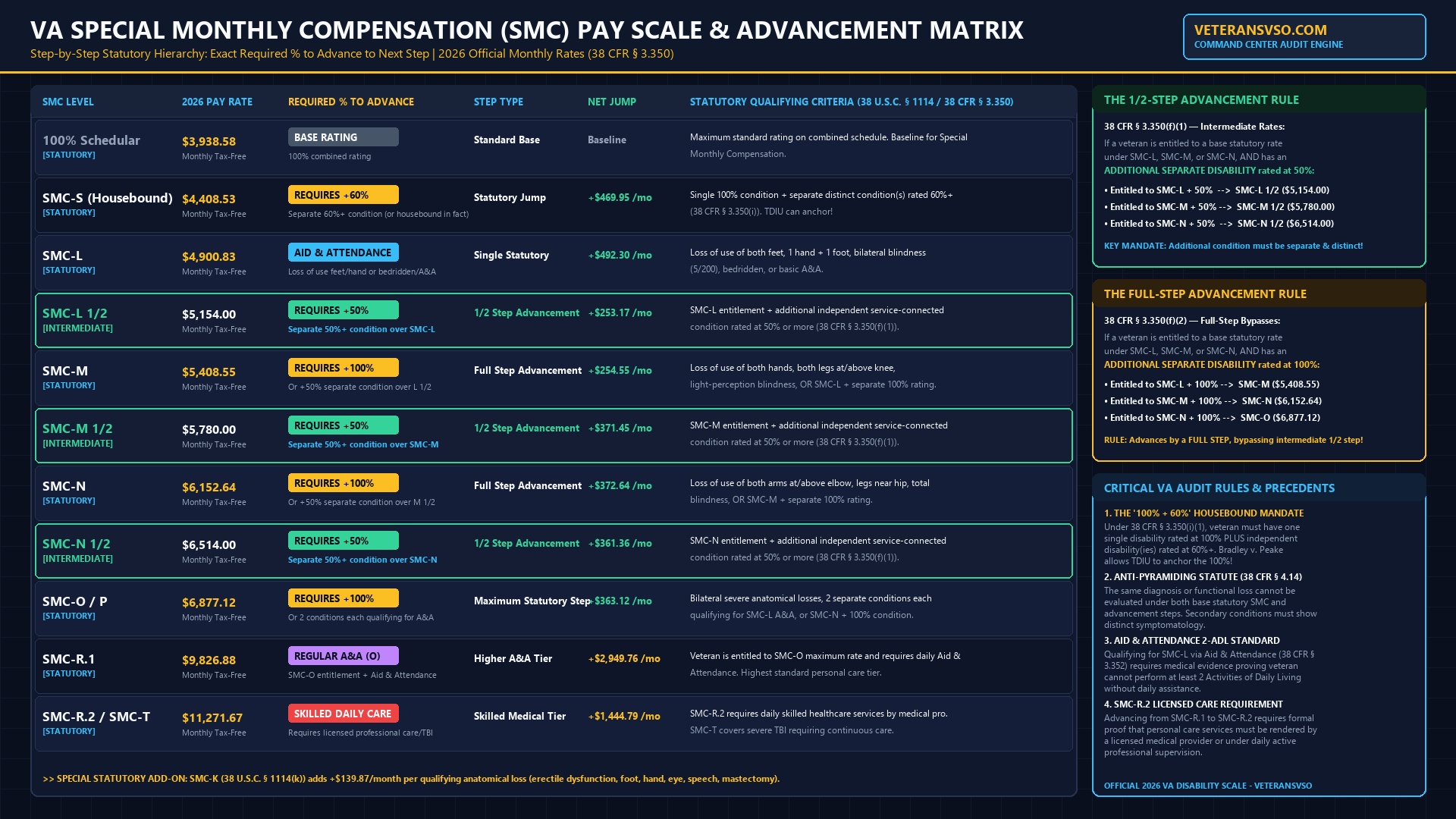Click the BASE RATING badge
This screenshot has height=819, width=1456.
(x=343, y=137)
